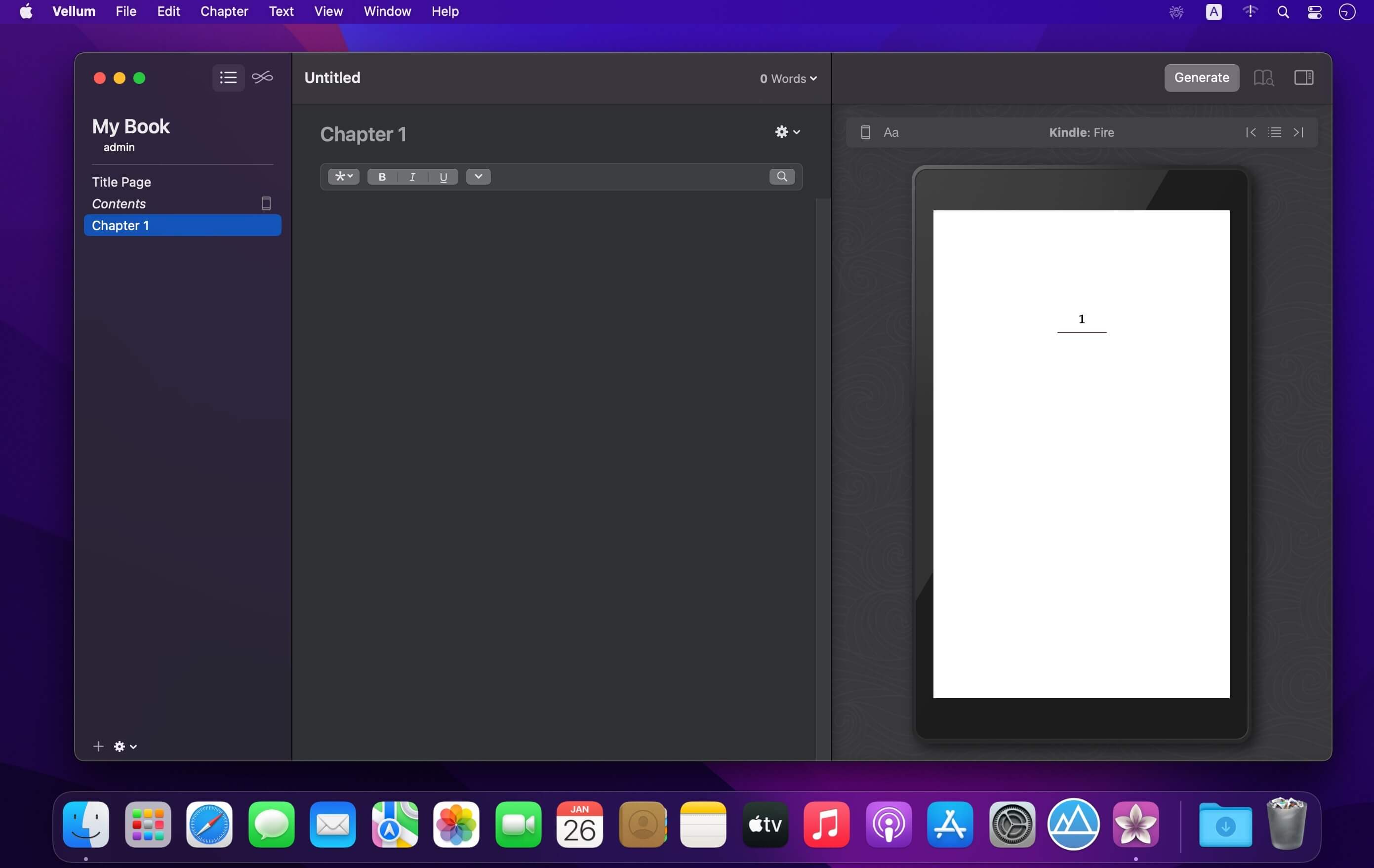Toggle underline formatting with the U button
This screenshot has height=868, width=1374.
443,177
